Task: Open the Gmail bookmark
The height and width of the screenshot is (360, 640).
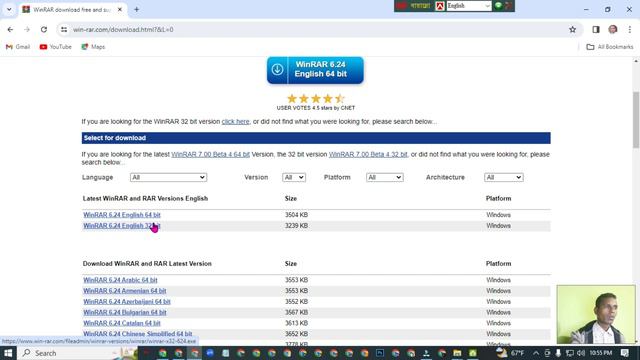Action: [18, 47]
